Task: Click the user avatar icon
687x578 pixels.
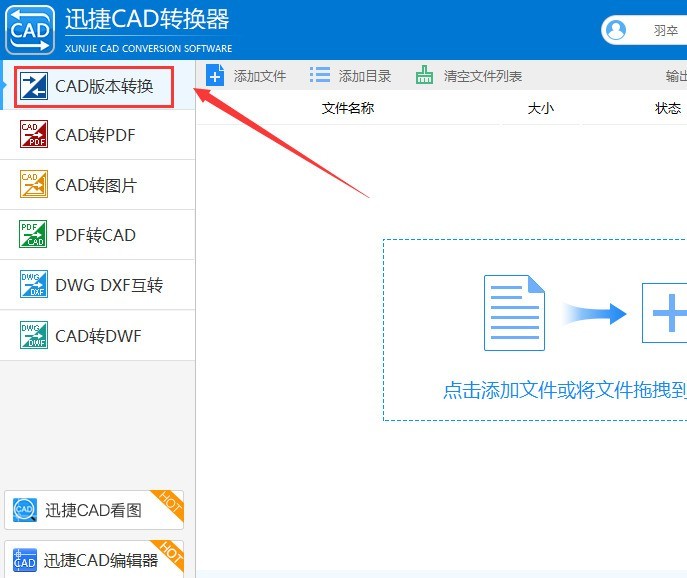Action: [x=617, y=30]
